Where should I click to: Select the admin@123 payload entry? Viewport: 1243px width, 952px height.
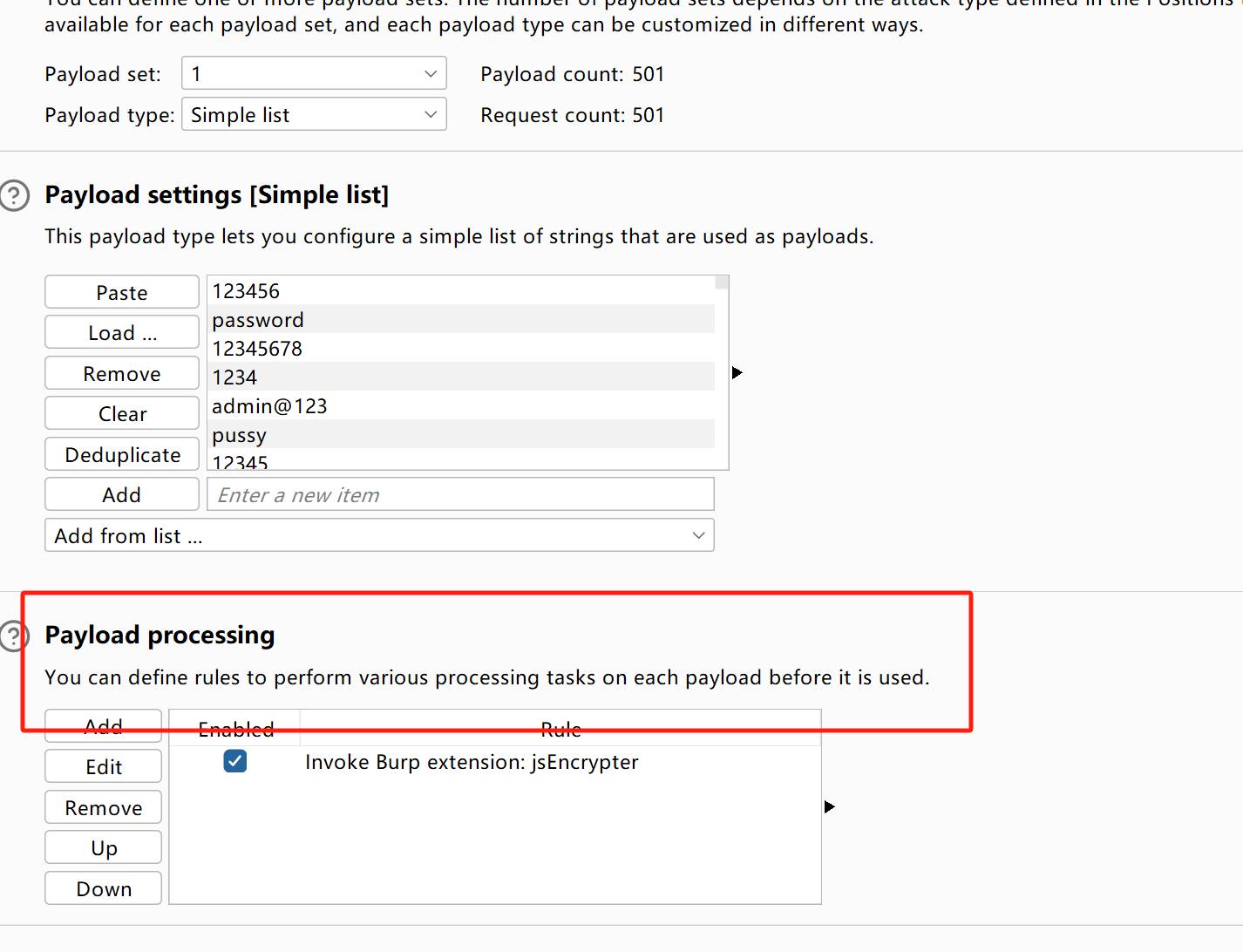point(460,406)
